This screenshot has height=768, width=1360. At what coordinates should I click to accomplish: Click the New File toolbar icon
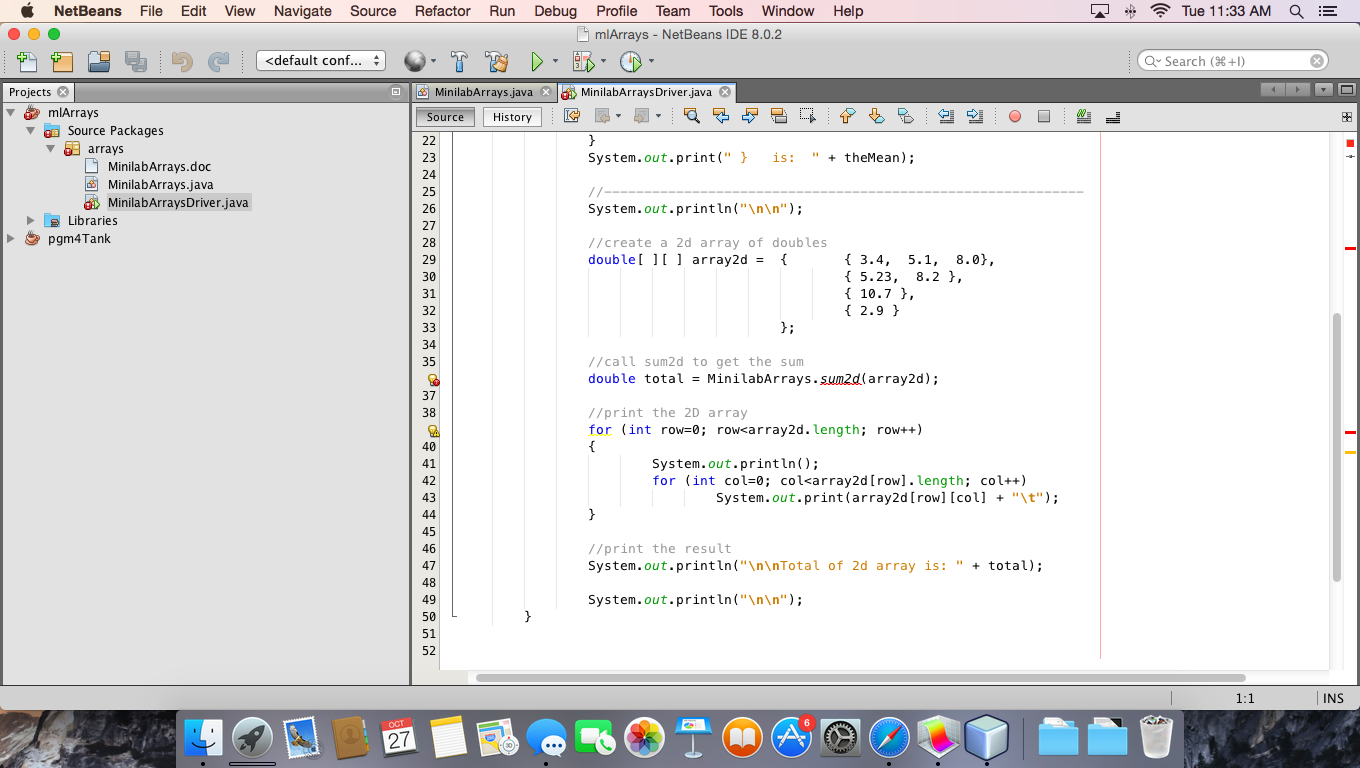(x=27, y=62)
